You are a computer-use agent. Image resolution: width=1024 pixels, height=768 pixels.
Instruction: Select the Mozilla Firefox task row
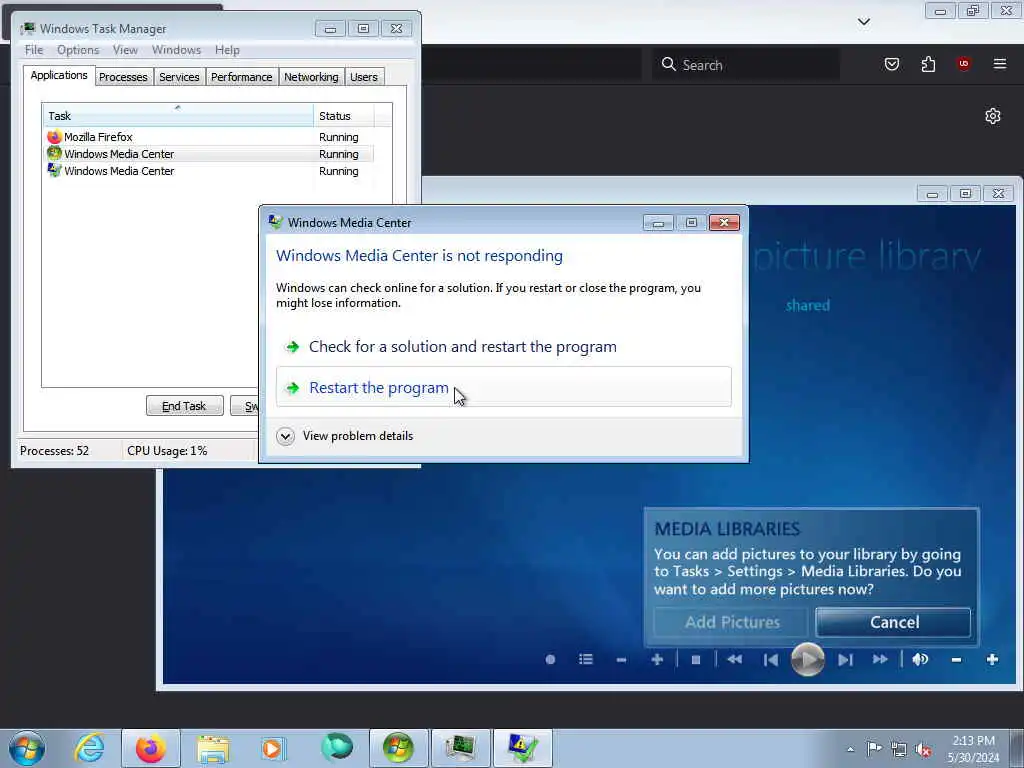[x=208, y=137]
